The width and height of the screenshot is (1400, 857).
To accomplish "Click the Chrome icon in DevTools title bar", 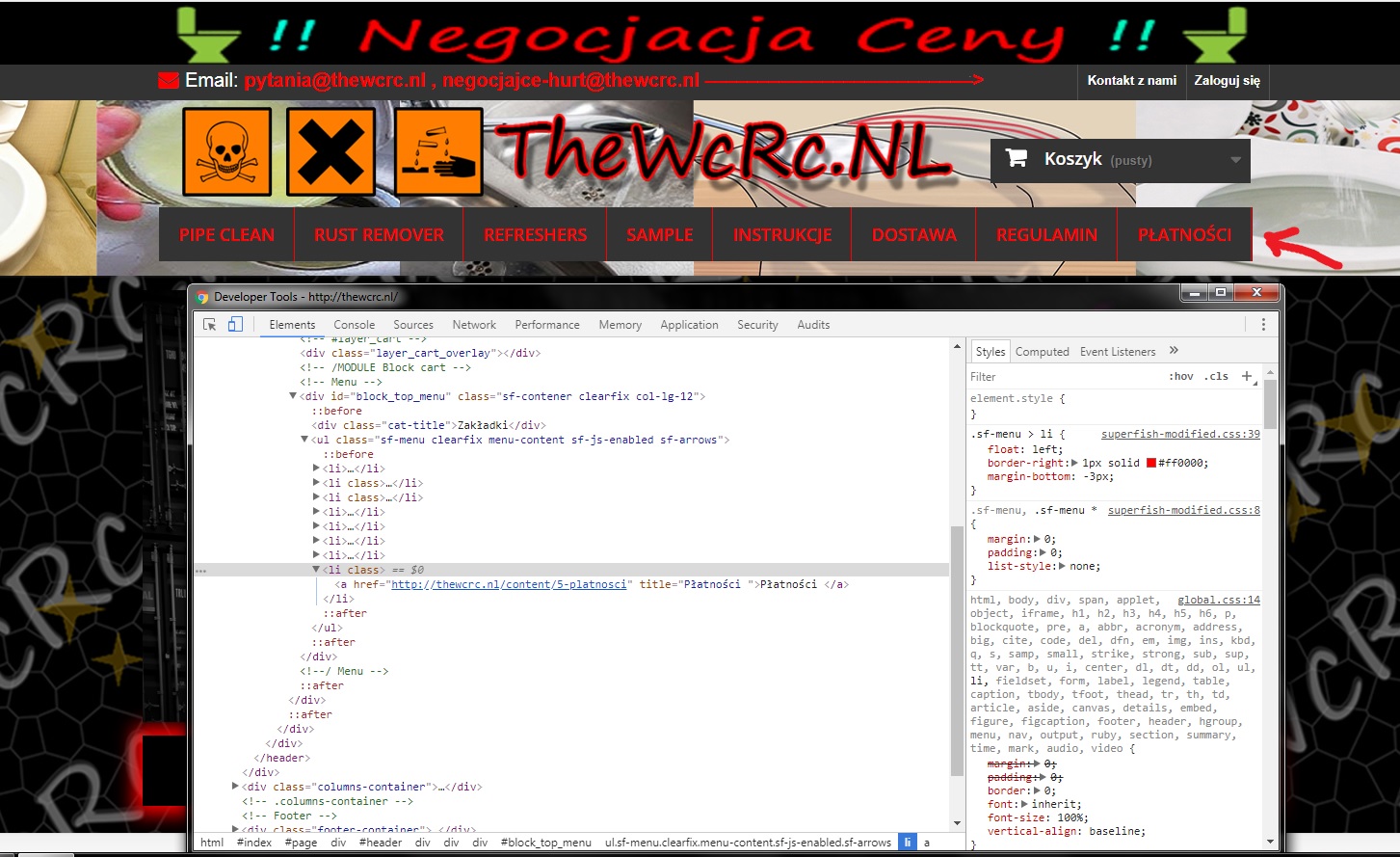I will pos(202,297).
